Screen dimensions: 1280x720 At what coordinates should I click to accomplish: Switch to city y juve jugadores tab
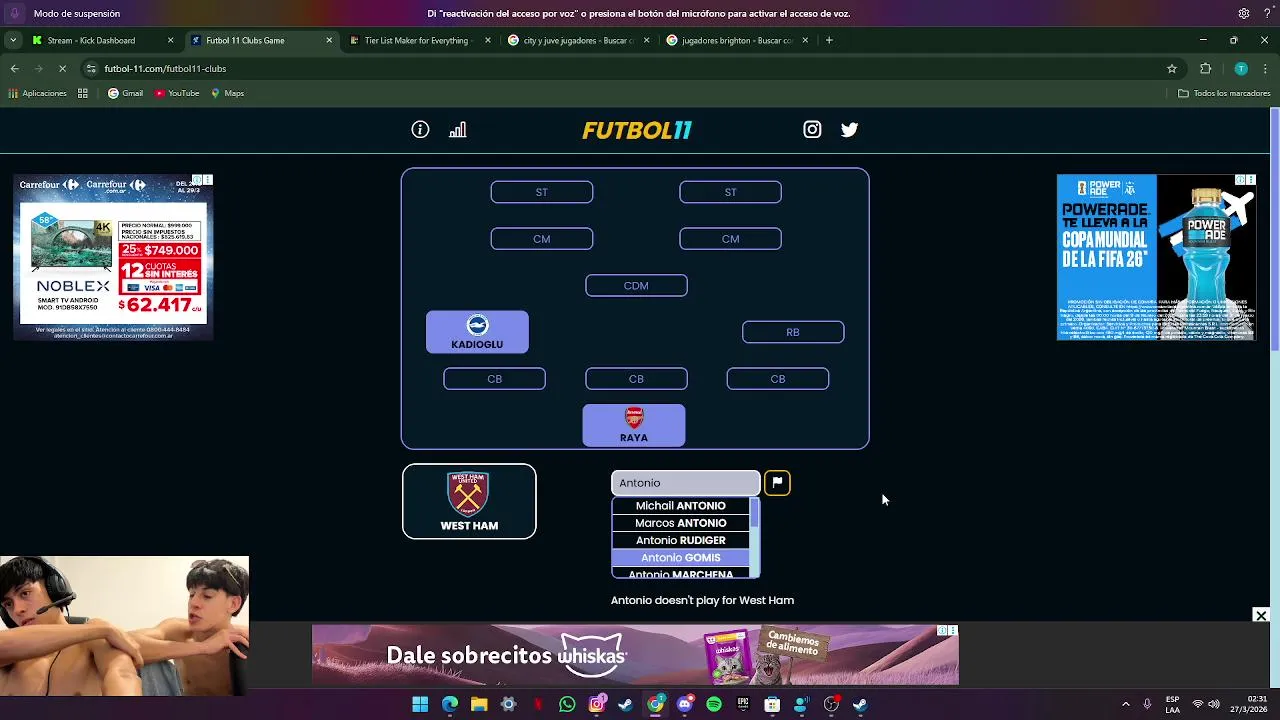pyautogui.click(x=577, y=40)
